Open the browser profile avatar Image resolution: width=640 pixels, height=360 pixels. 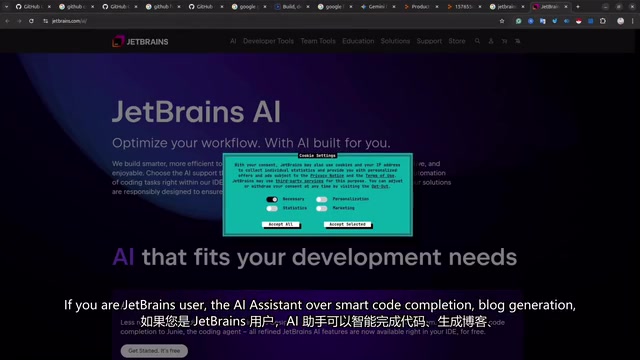pos(620,21)
